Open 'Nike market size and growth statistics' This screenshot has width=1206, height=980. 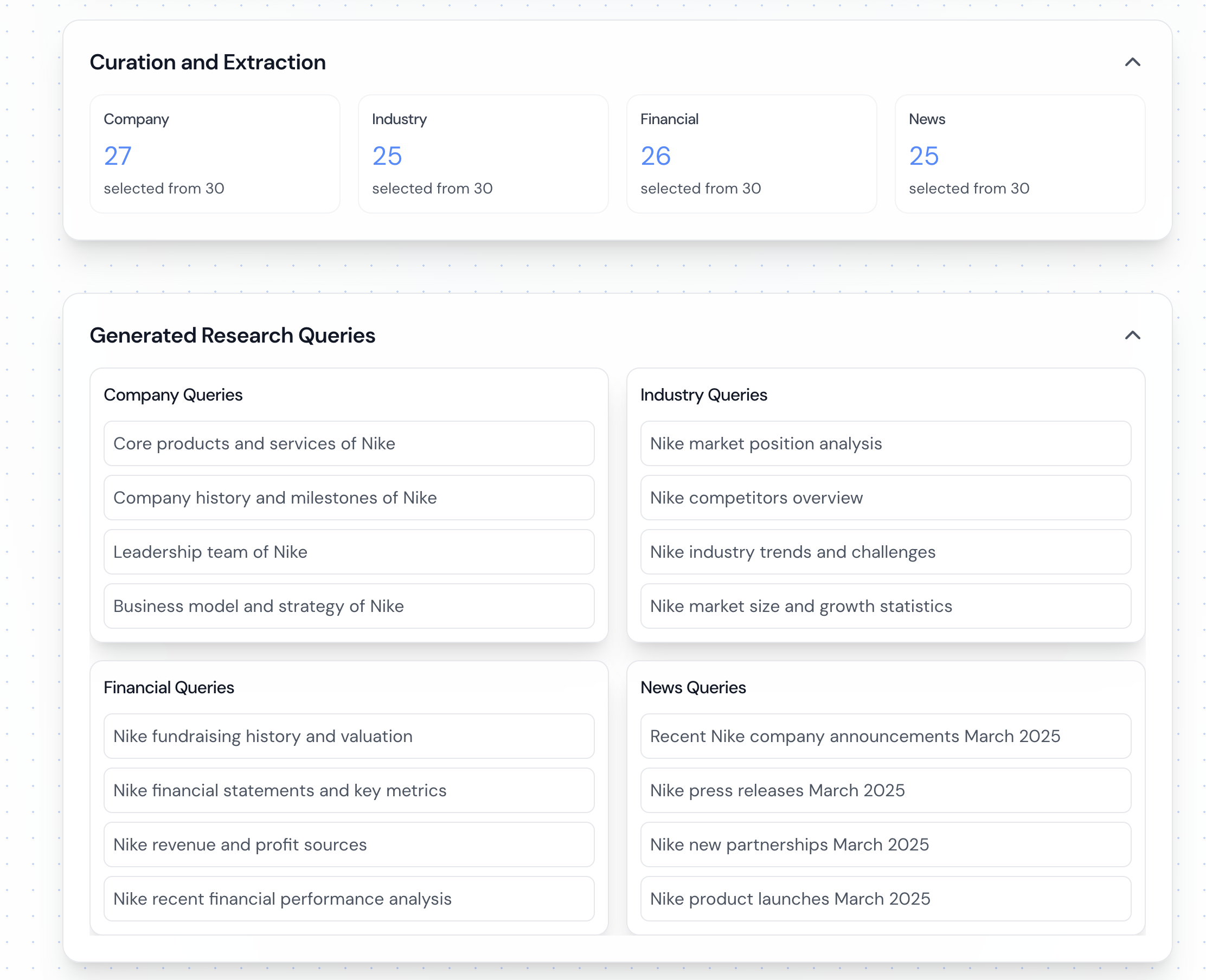click(886, 606)
